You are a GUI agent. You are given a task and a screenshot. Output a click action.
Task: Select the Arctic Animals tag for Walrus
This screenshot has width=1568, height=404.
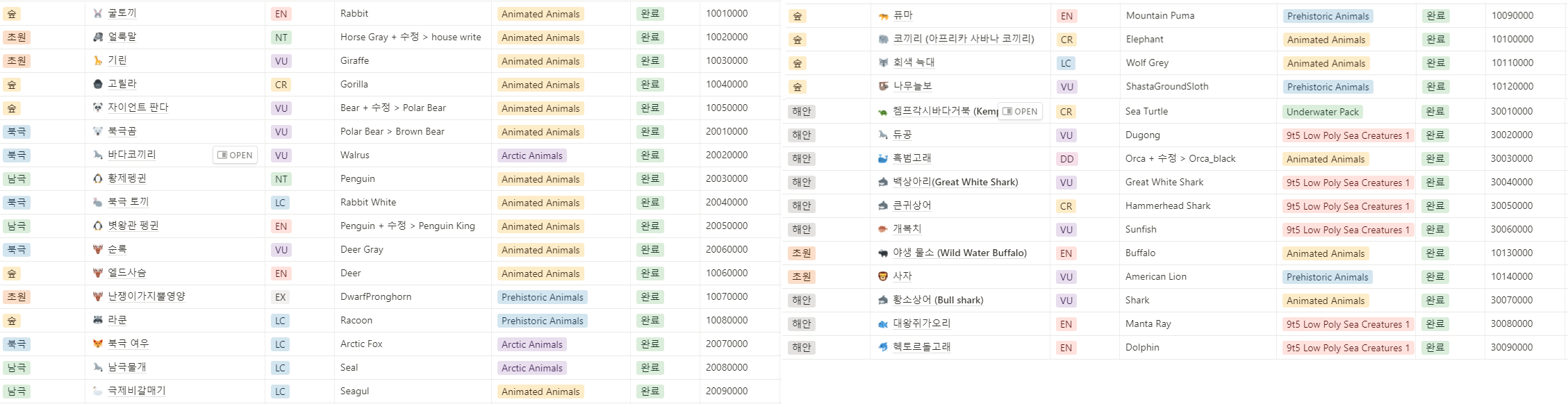[532, 155]
